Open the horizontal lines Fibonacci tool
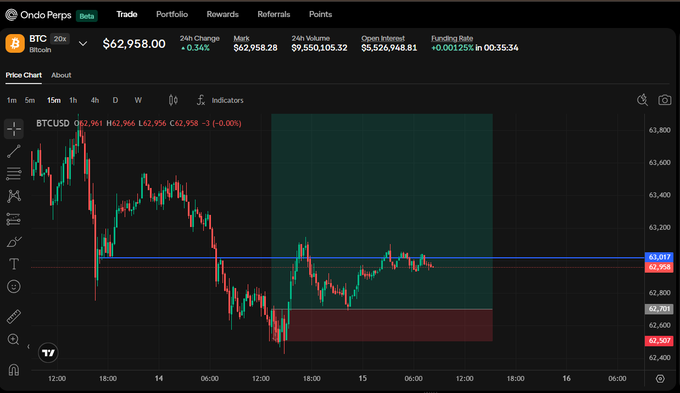 tap(14, 174)
